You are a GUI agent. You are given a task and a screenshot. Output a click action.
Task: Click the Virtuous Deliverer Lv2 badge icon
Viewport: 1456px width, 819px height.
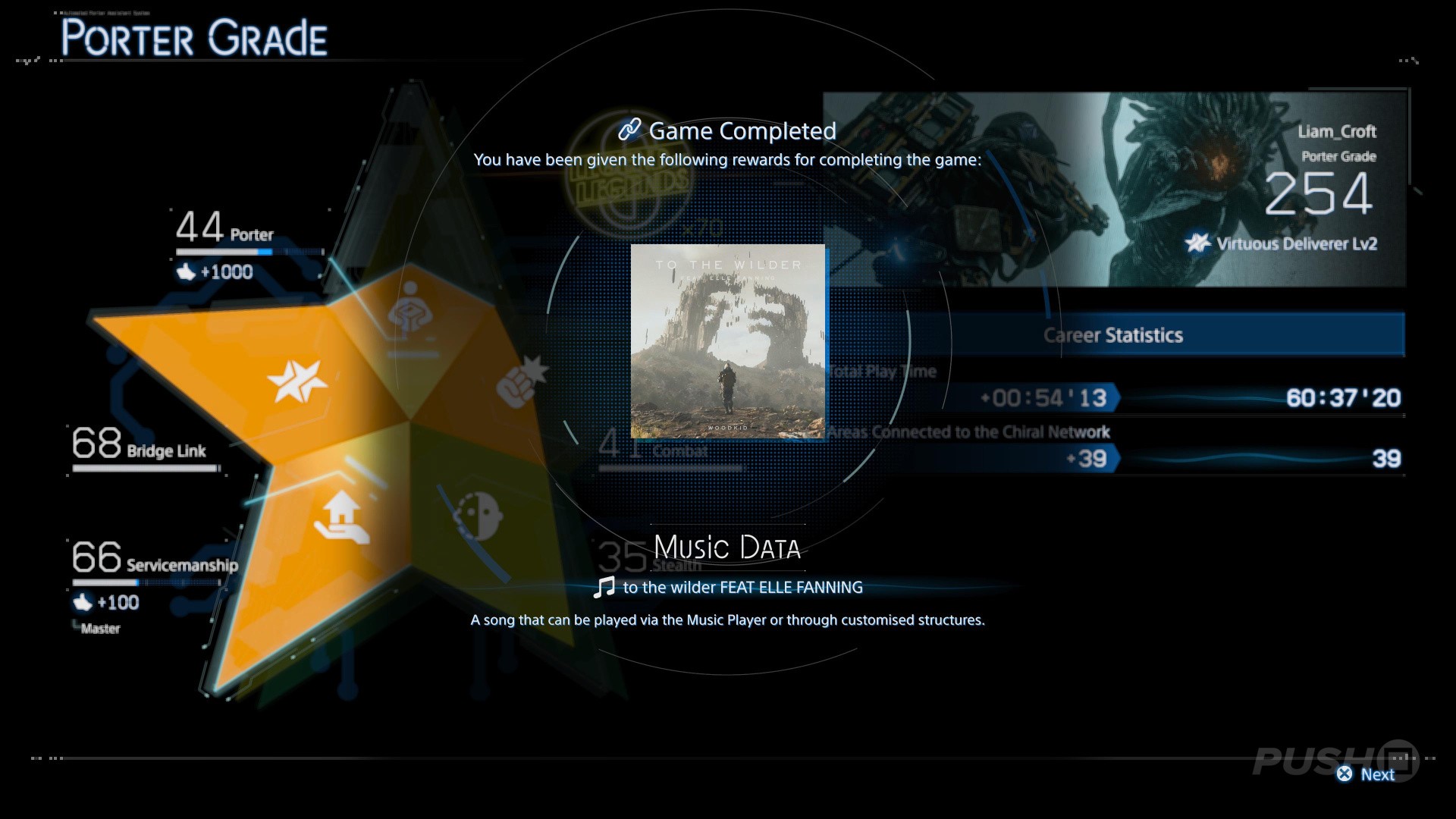(1197, 243)
